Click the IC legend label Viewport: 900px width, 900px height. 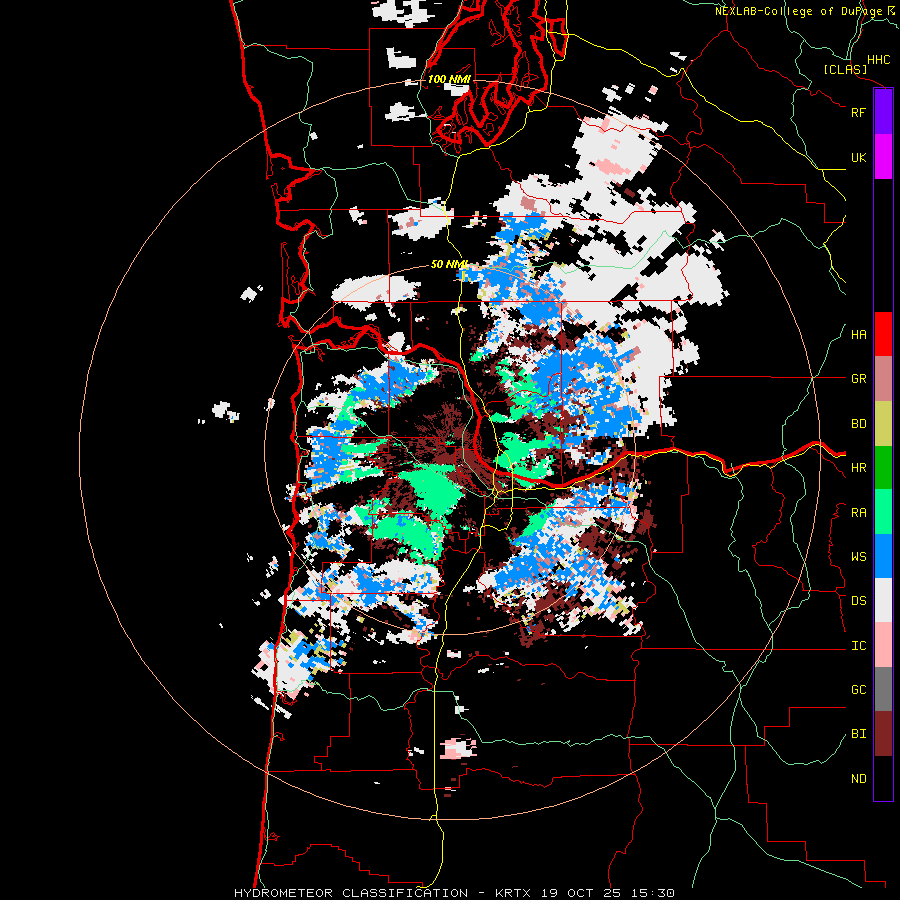(x=858, y=646)
